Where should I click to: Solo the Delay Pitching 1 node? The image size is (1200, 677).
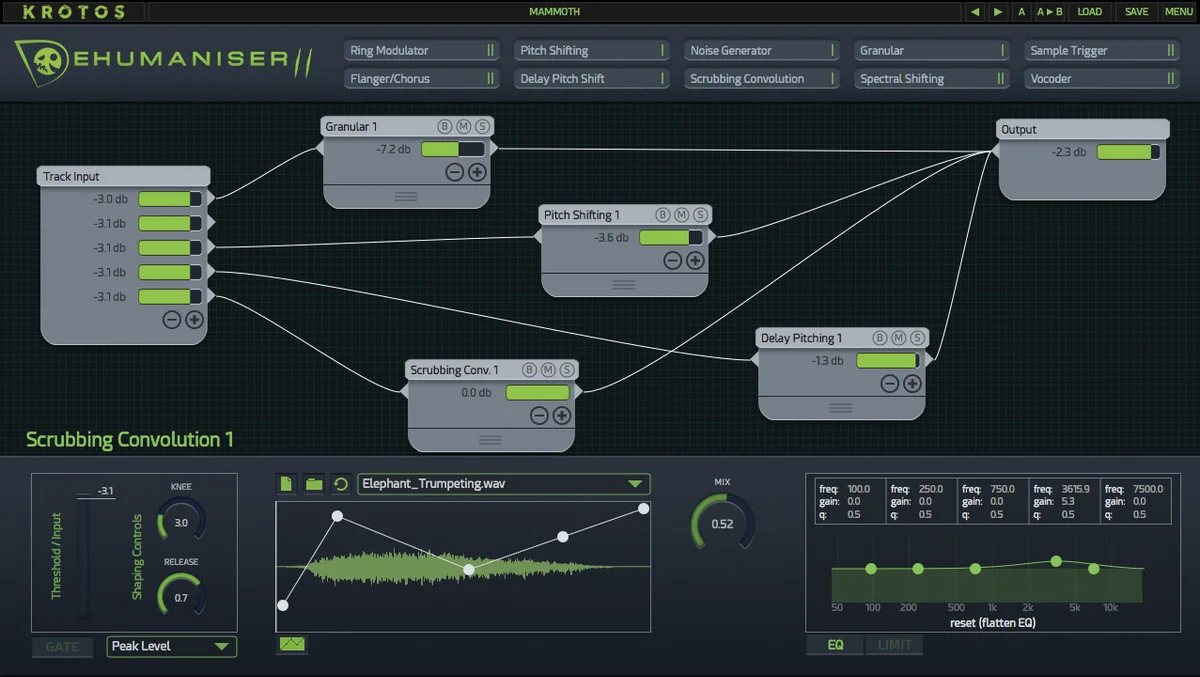coord(918,338)
